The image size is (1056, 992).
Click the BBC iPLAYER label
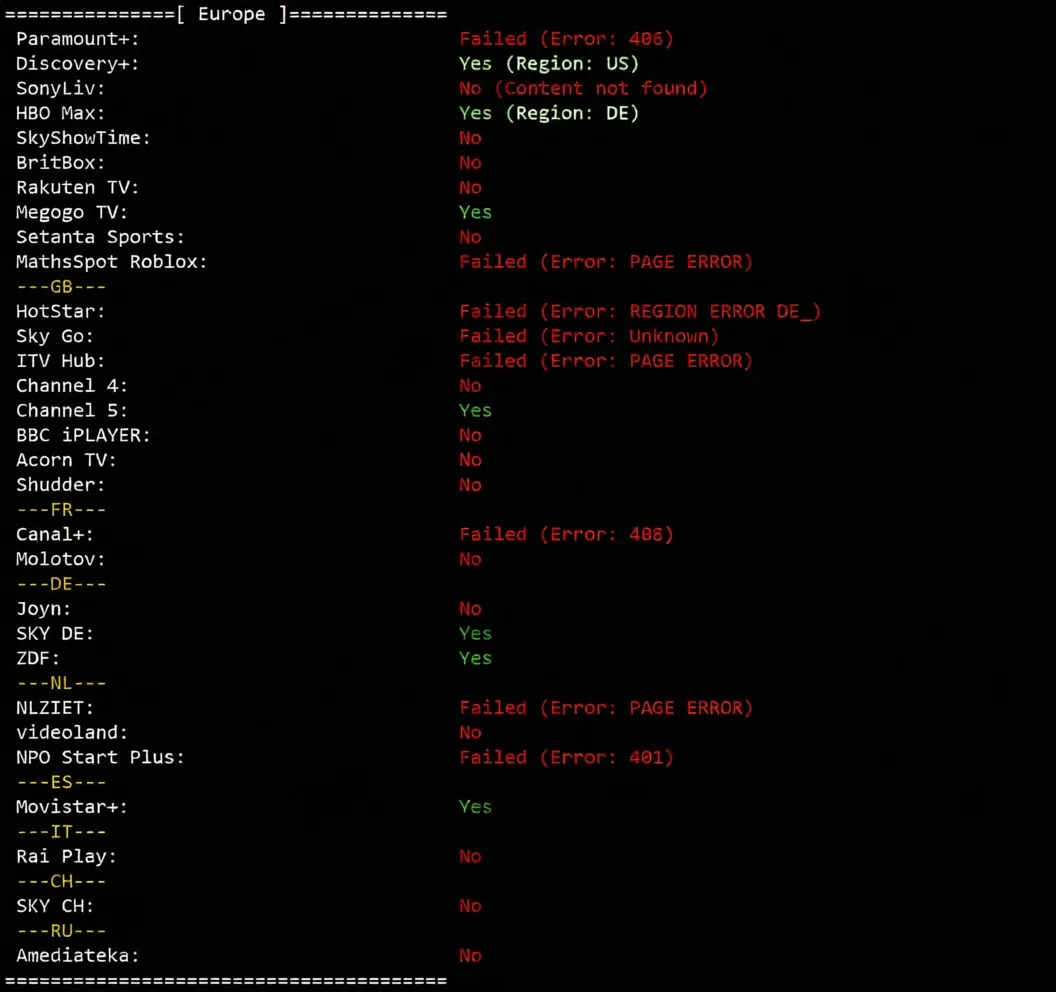[x=83, y=436]
